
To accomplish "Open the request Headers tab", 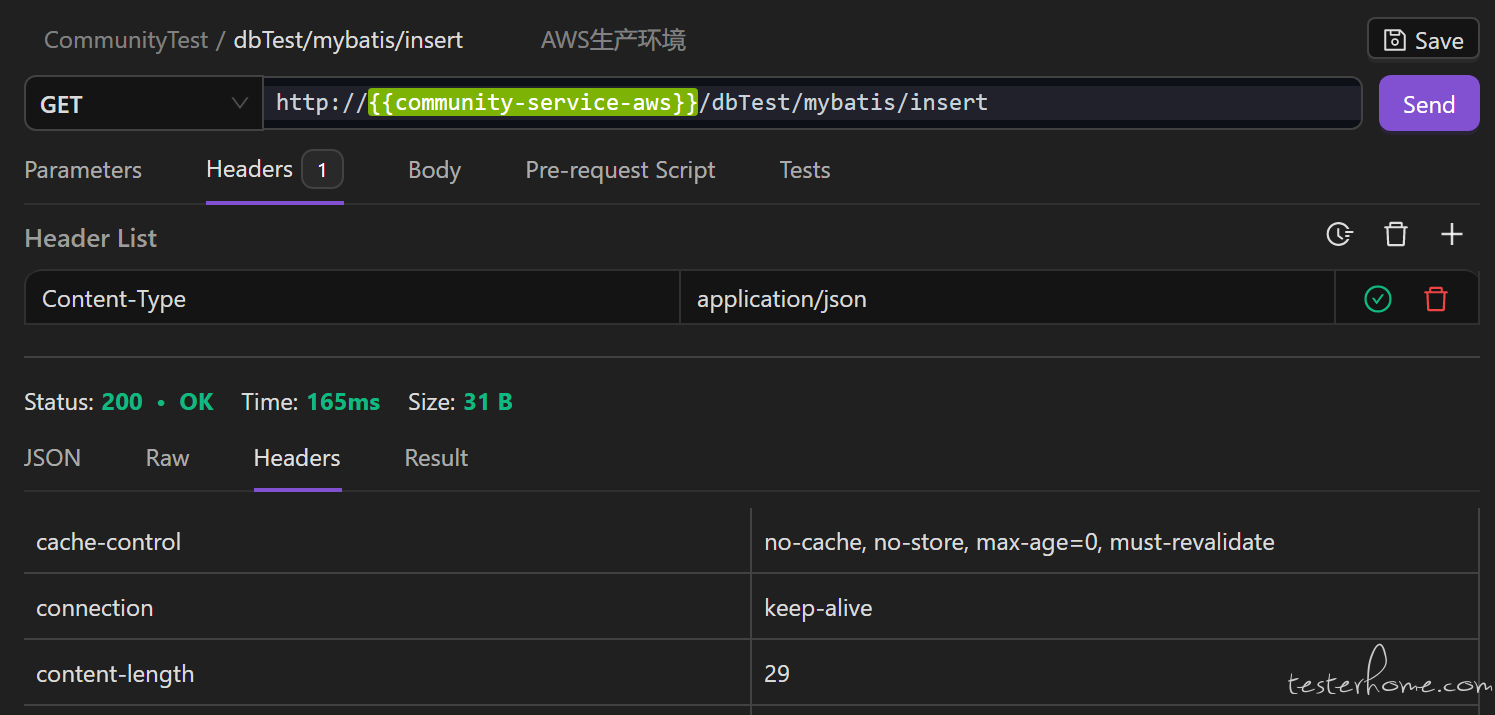I will [x=274, y=170].
